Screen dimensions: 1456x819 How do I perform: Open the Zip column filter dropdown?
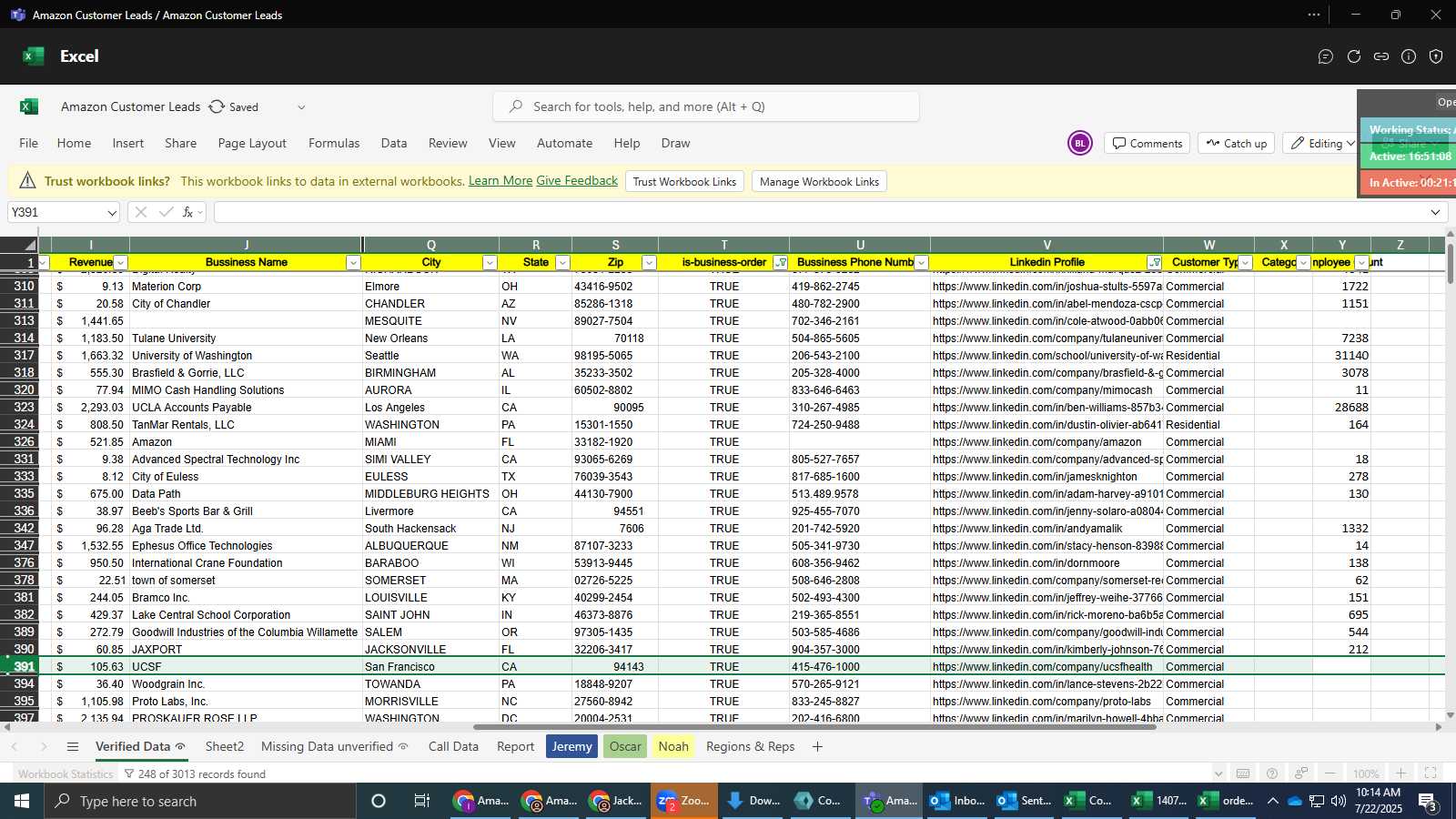coord(649,262)
